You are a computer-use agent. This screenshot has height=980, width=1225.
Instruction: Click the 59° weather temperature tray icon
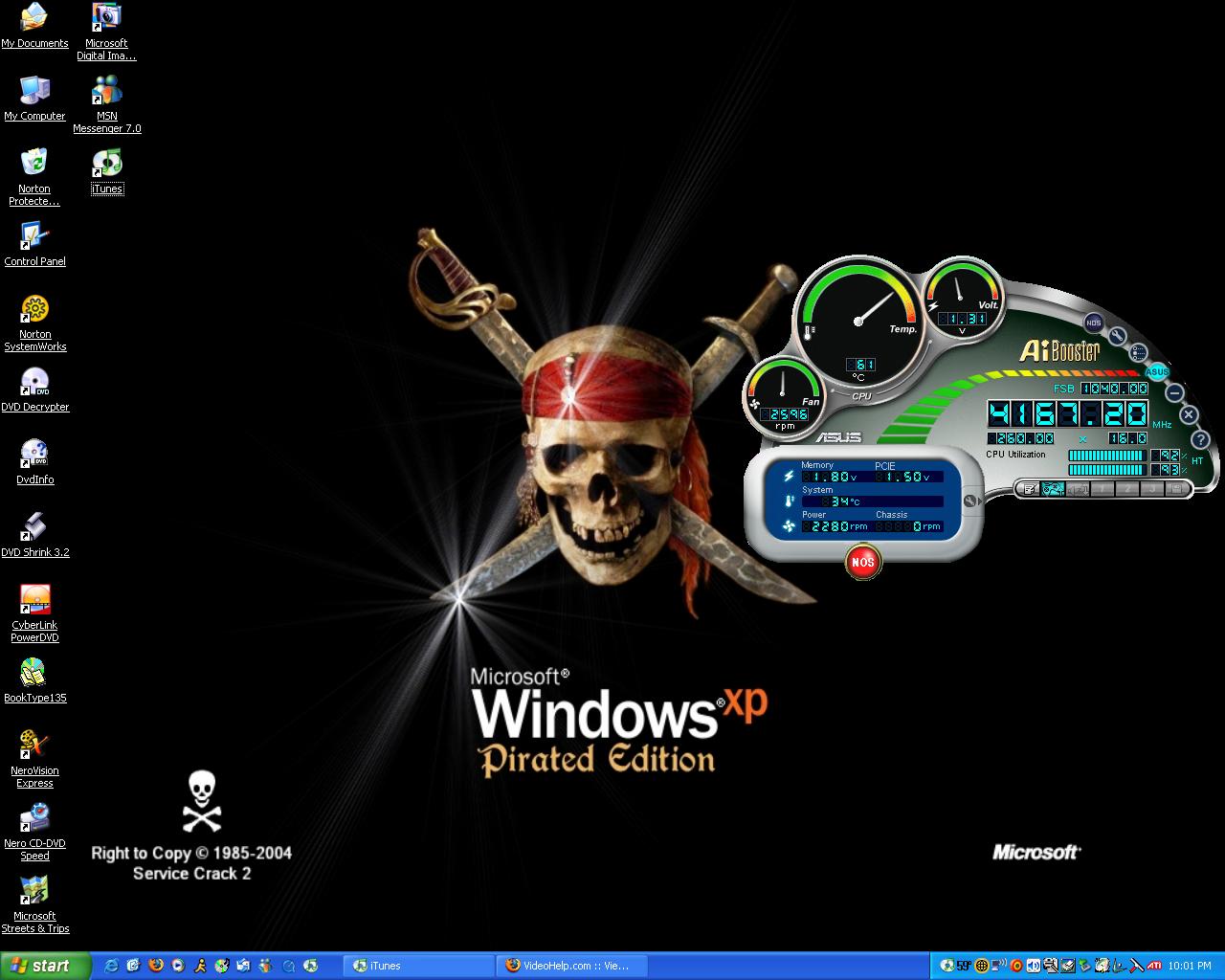[x=963, y=966]
